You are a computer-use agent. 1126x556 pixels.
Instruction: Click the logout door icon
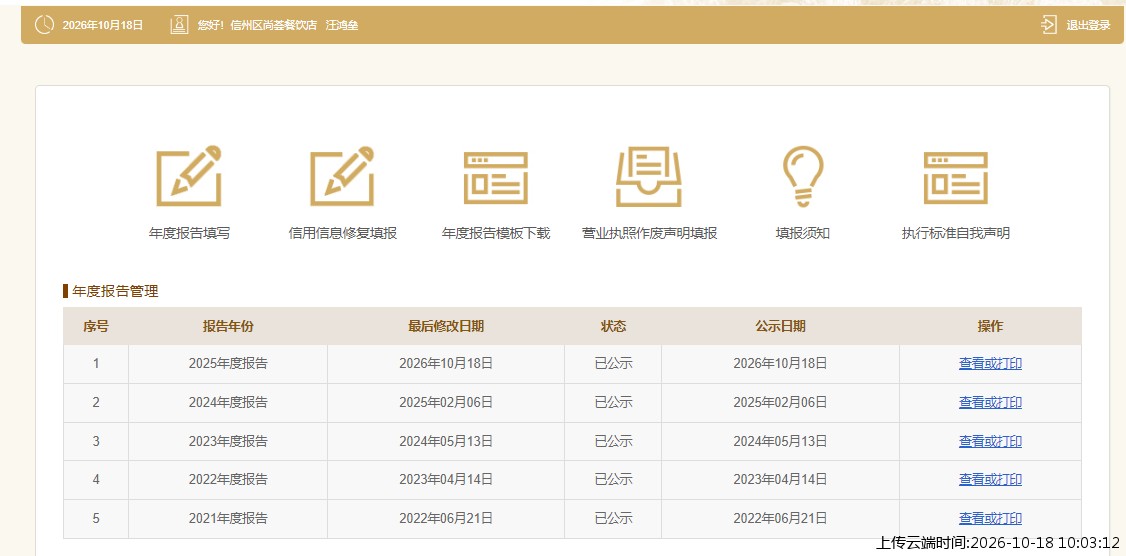[x=1048, y=24]
